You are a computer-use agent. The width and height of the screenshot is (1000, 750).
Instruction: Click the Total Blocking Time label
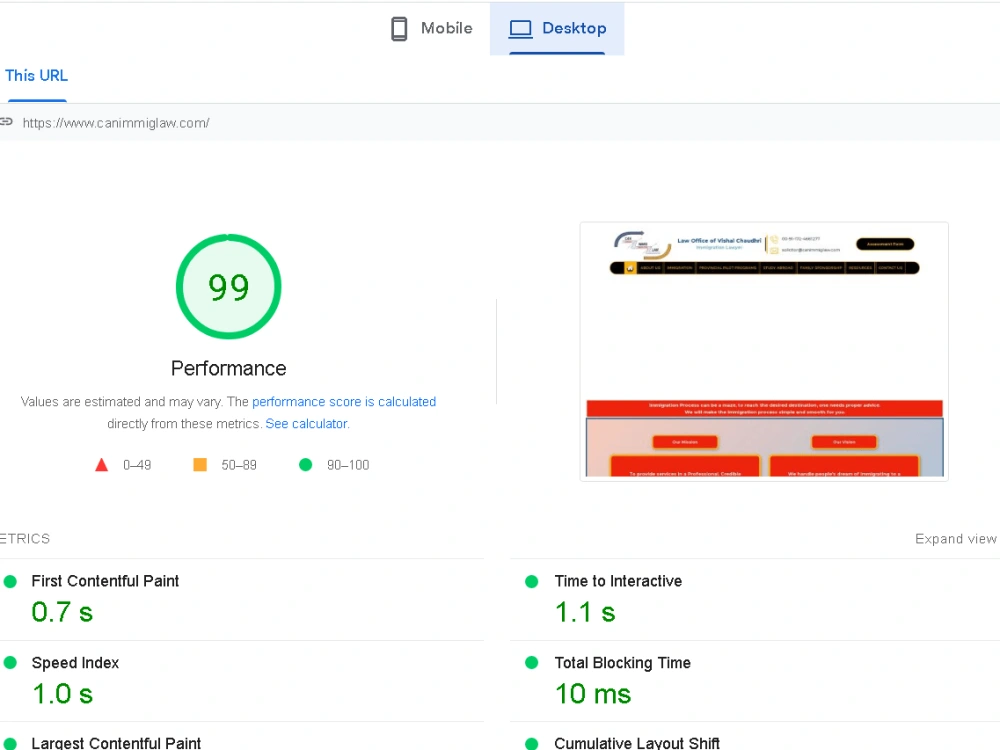pyautogui.click(x=622, y=663)
